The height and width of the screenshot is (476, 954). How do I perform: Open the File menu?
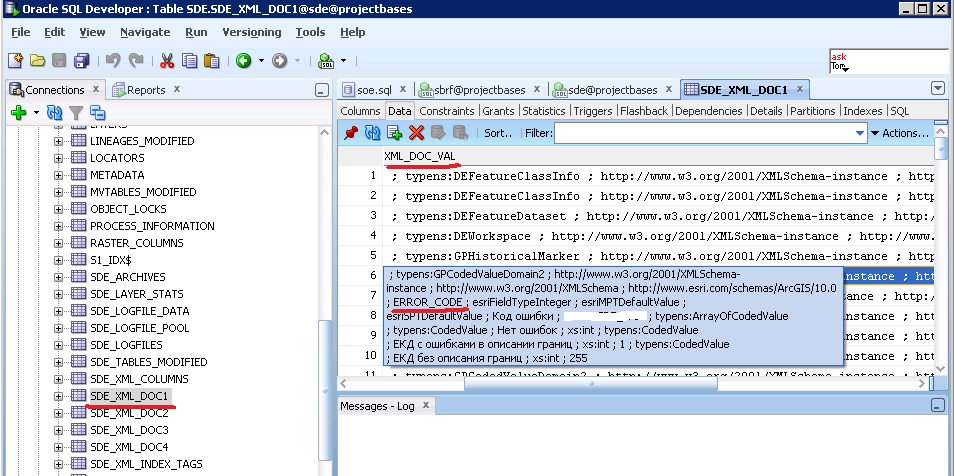click(x=21, y=32)
